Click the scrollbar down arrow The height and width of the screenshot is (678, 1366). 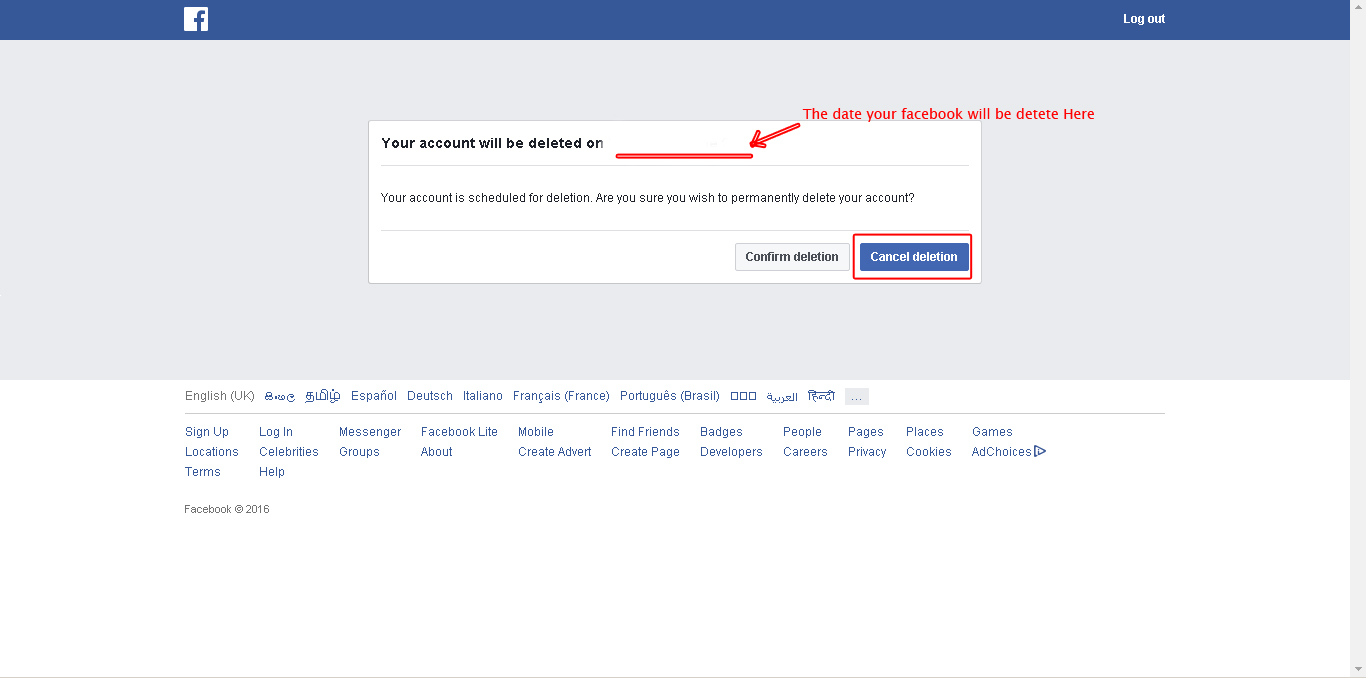pos(1359,670)
